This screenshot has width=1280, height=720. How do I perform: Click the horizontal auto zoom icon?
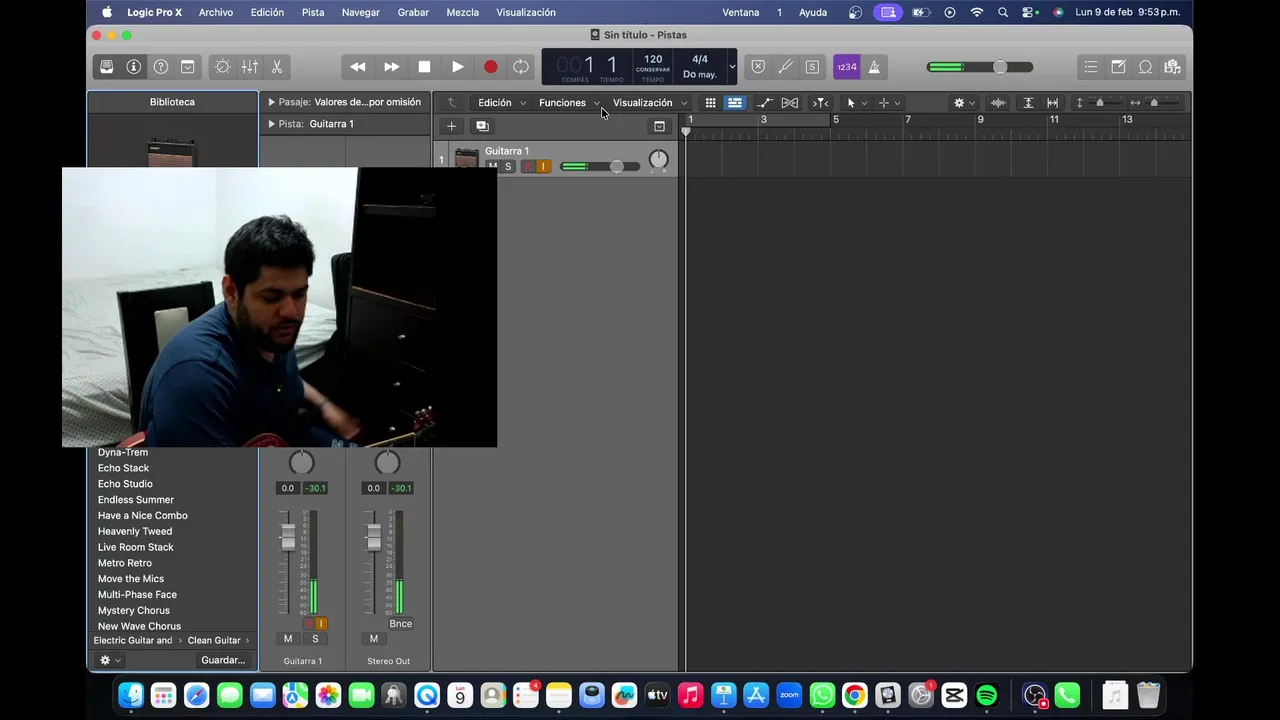(1052, 103)
